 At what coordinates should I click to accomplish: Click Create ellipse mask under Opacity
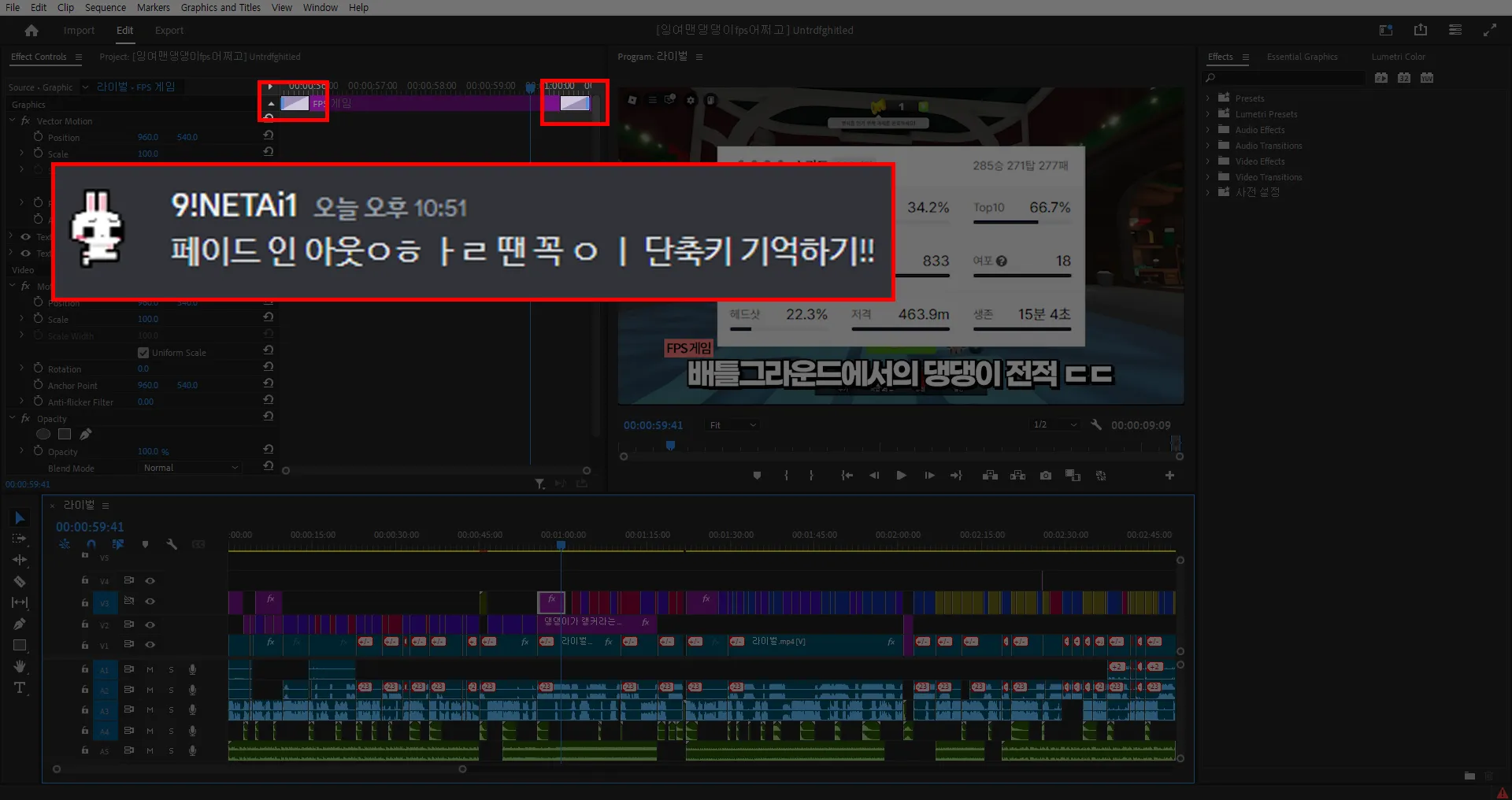tap(43, 434)
